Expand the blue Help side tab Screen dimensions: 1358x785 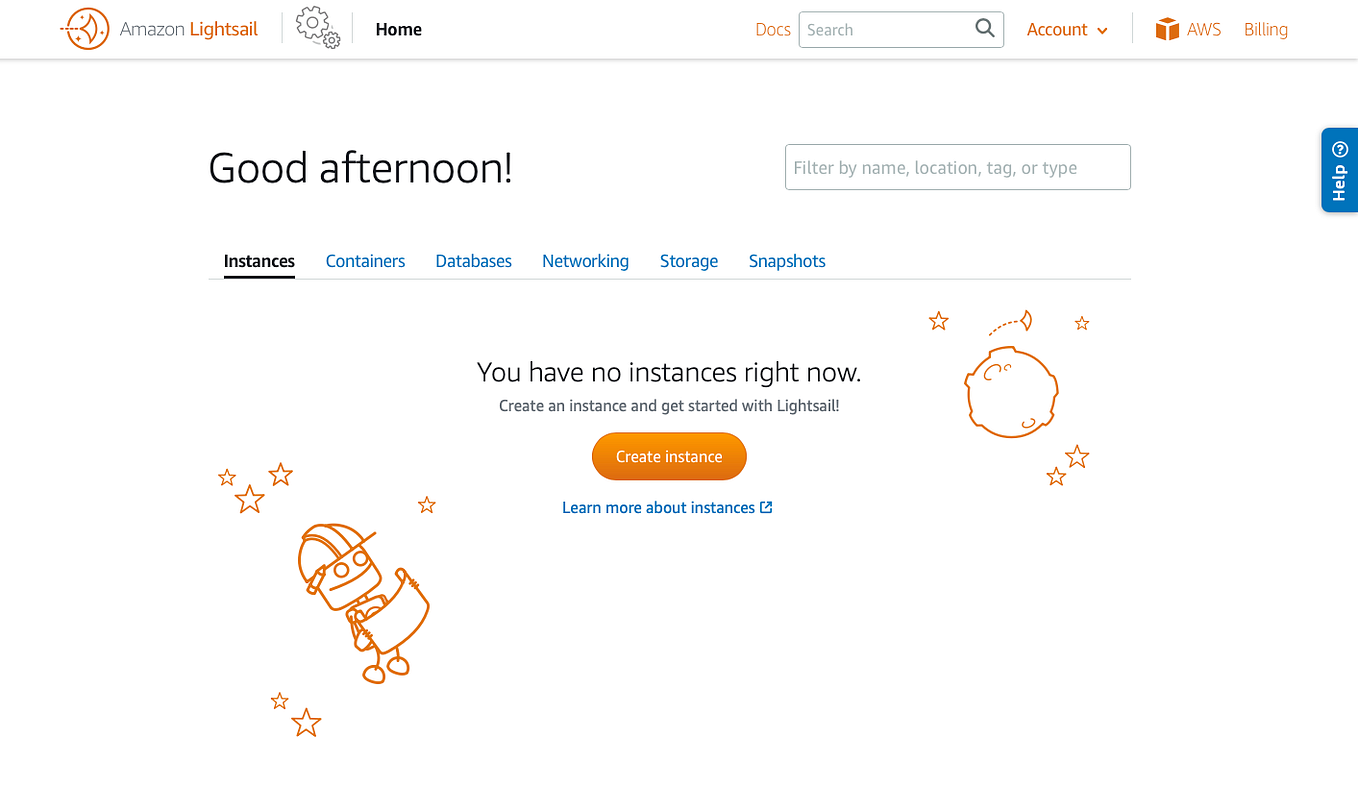(1340, 180)
